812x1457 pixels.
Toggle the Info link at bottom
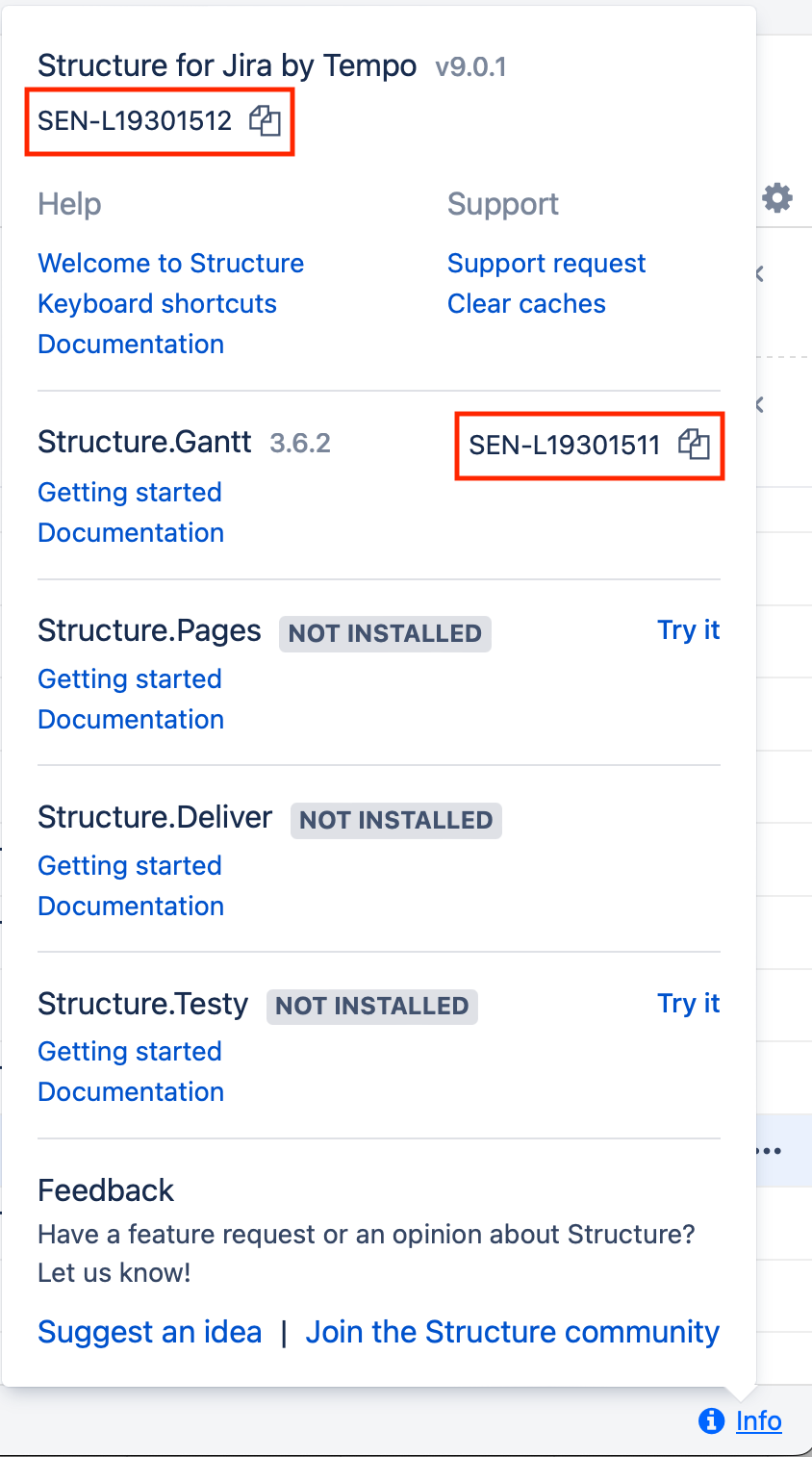coord(758,1420)
